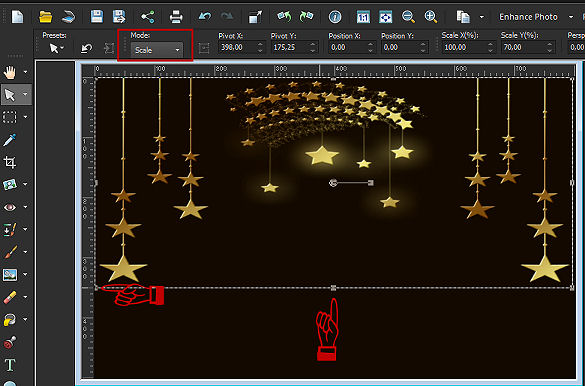Create a new image with the New icon
This screenshot has height=386, width=585.
tap(17, 17)
